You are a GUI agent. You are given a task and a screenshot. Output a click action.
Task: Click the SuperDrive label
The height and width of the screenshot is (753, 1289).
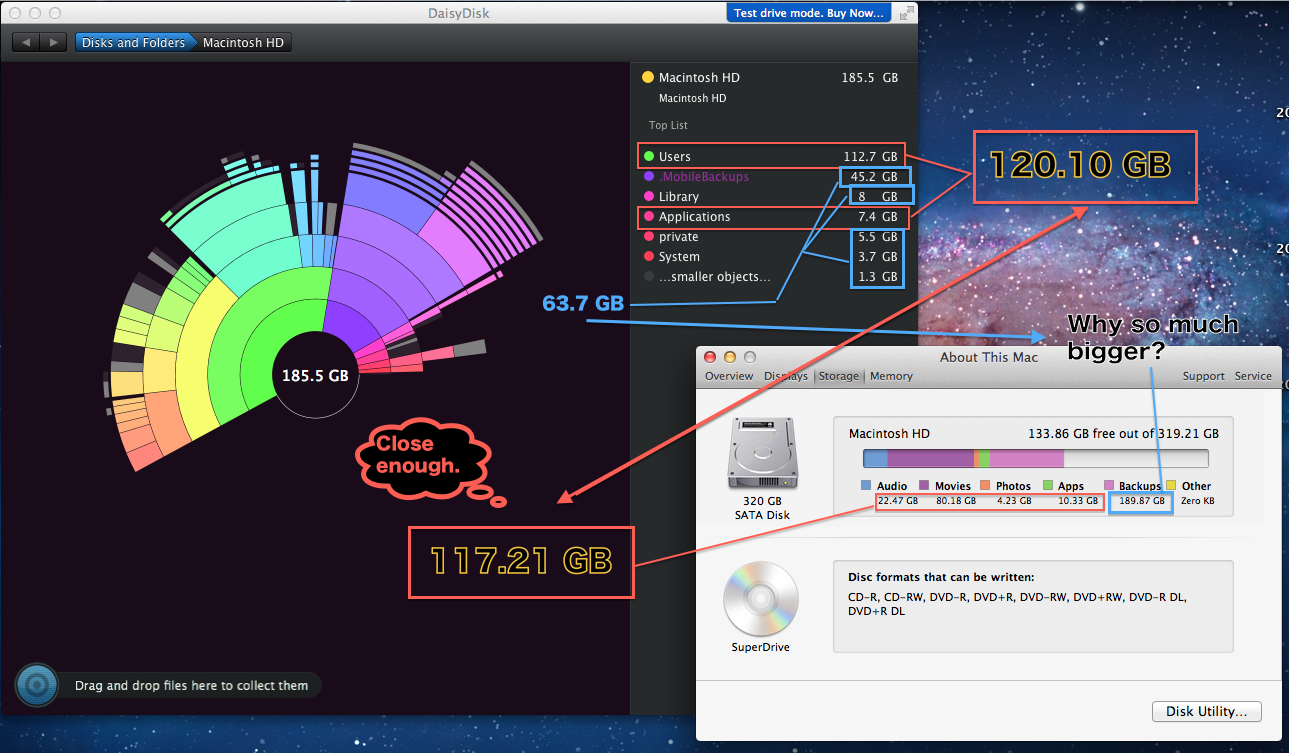[x=760, y=647]
